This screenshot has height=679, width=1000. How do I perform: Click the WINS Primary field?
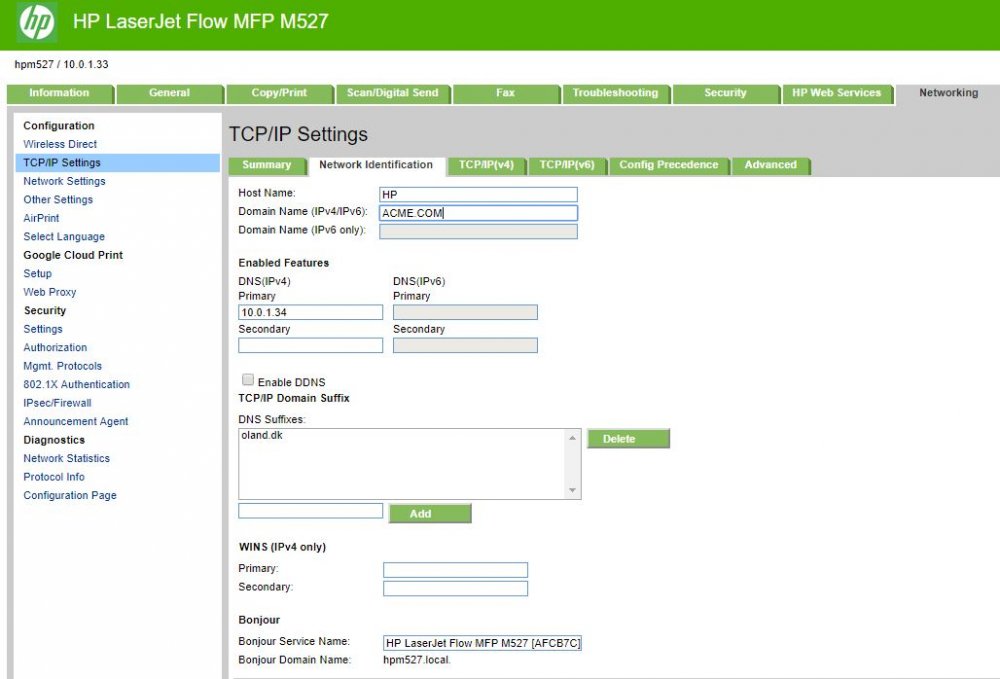click(455, 570)
